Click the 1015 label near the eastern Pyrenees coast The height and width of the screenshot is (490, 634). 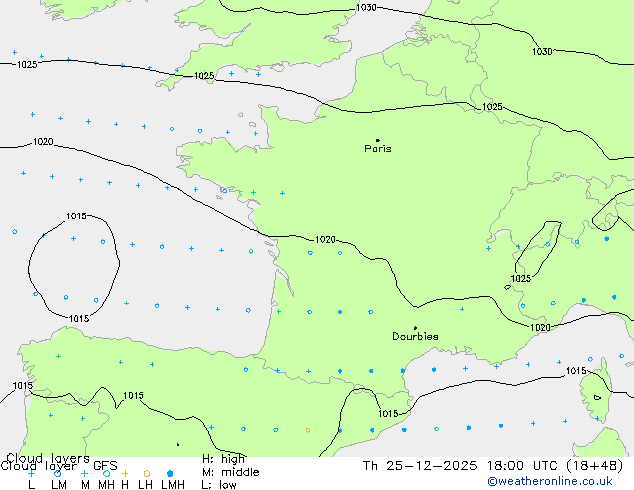(388, 414)
